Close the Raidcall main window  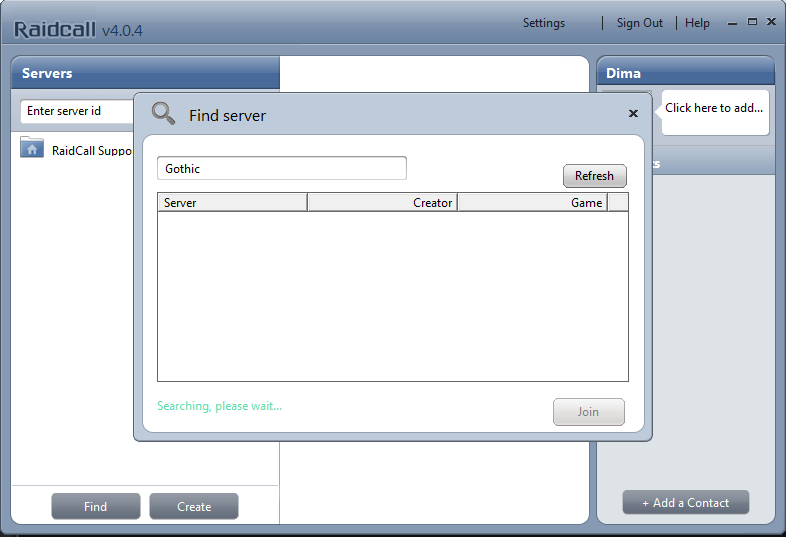(x=771, y=22)
